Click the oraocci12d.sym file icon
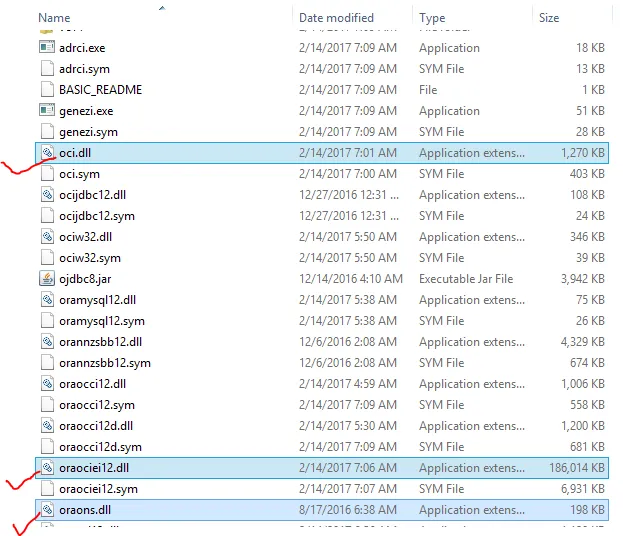 47,447
